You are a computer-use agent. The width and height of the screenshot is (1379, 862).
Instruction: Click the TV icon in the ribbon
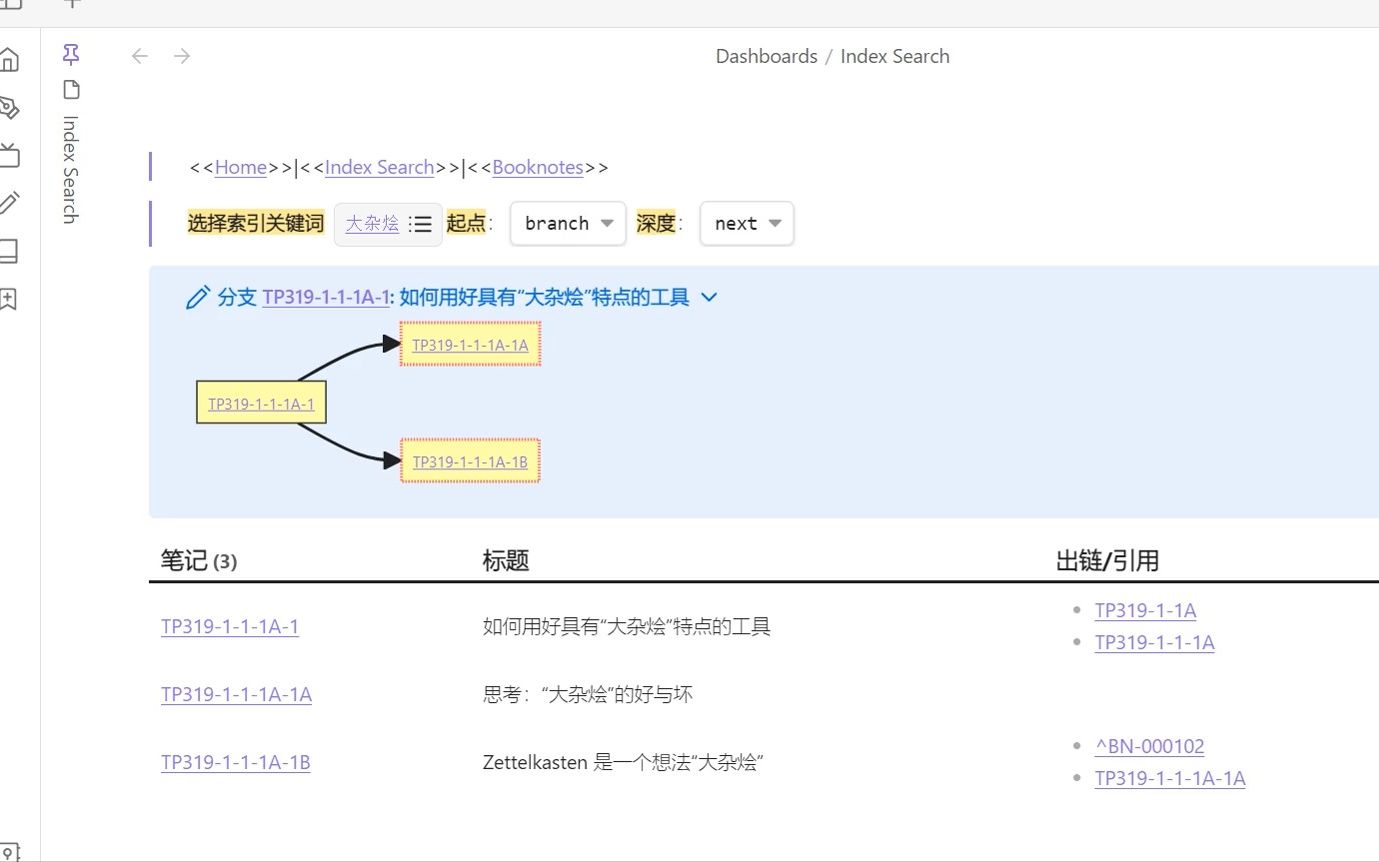[8, 155]
